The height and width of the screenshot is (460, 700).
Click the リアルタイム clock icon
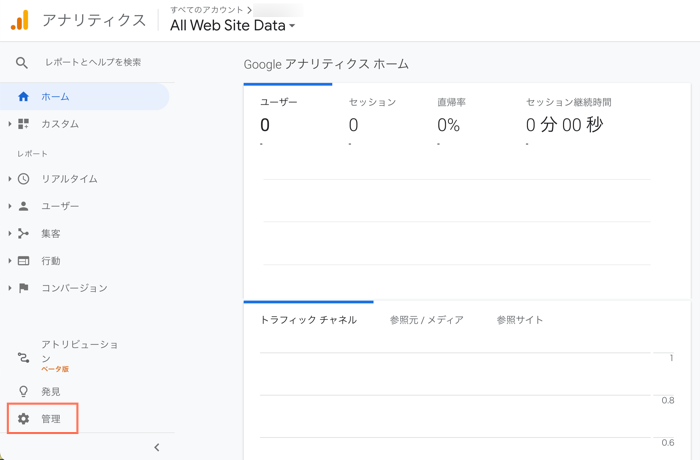coord(23,179)
